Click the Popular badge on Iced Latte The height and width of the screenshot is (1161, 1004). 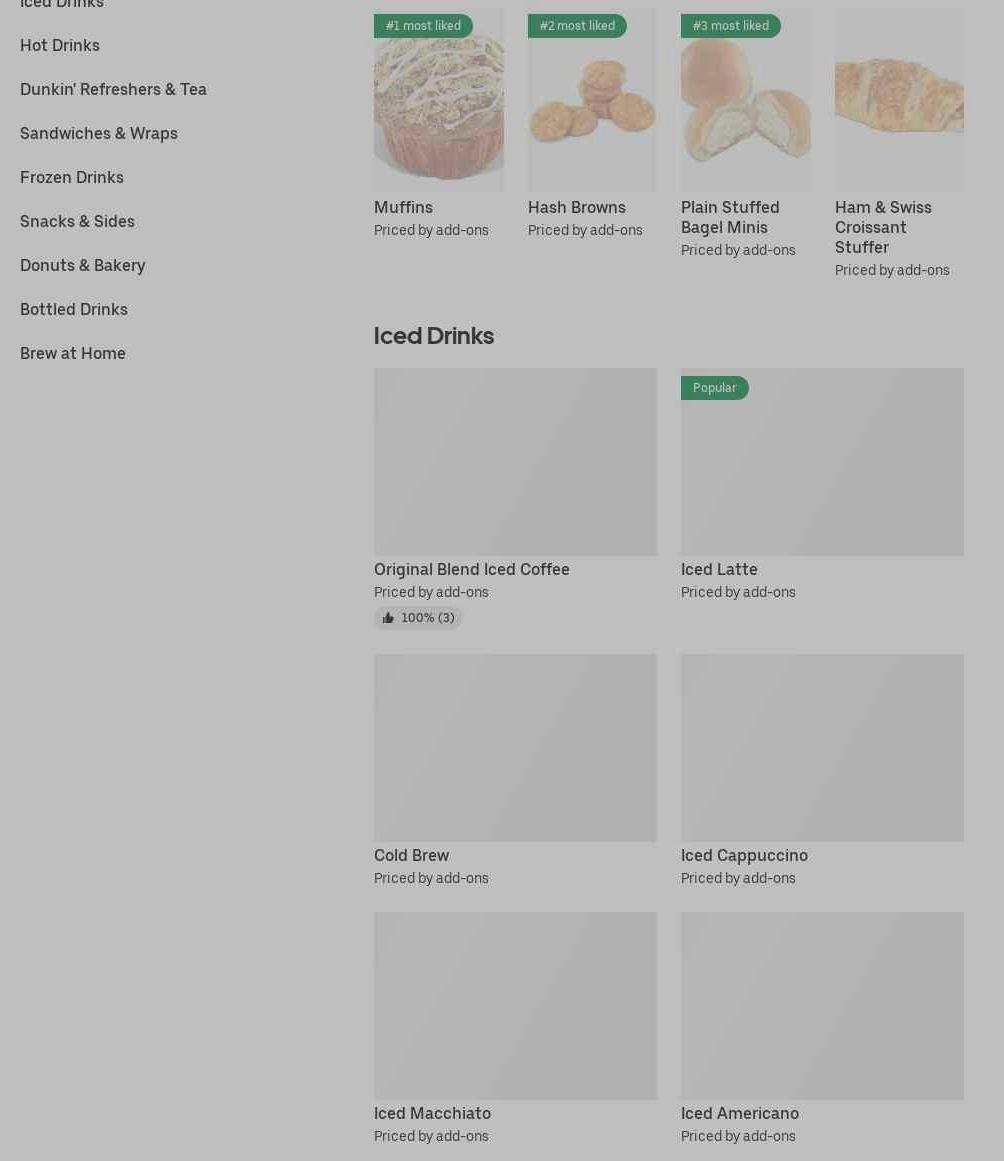[x=714, y=388]
